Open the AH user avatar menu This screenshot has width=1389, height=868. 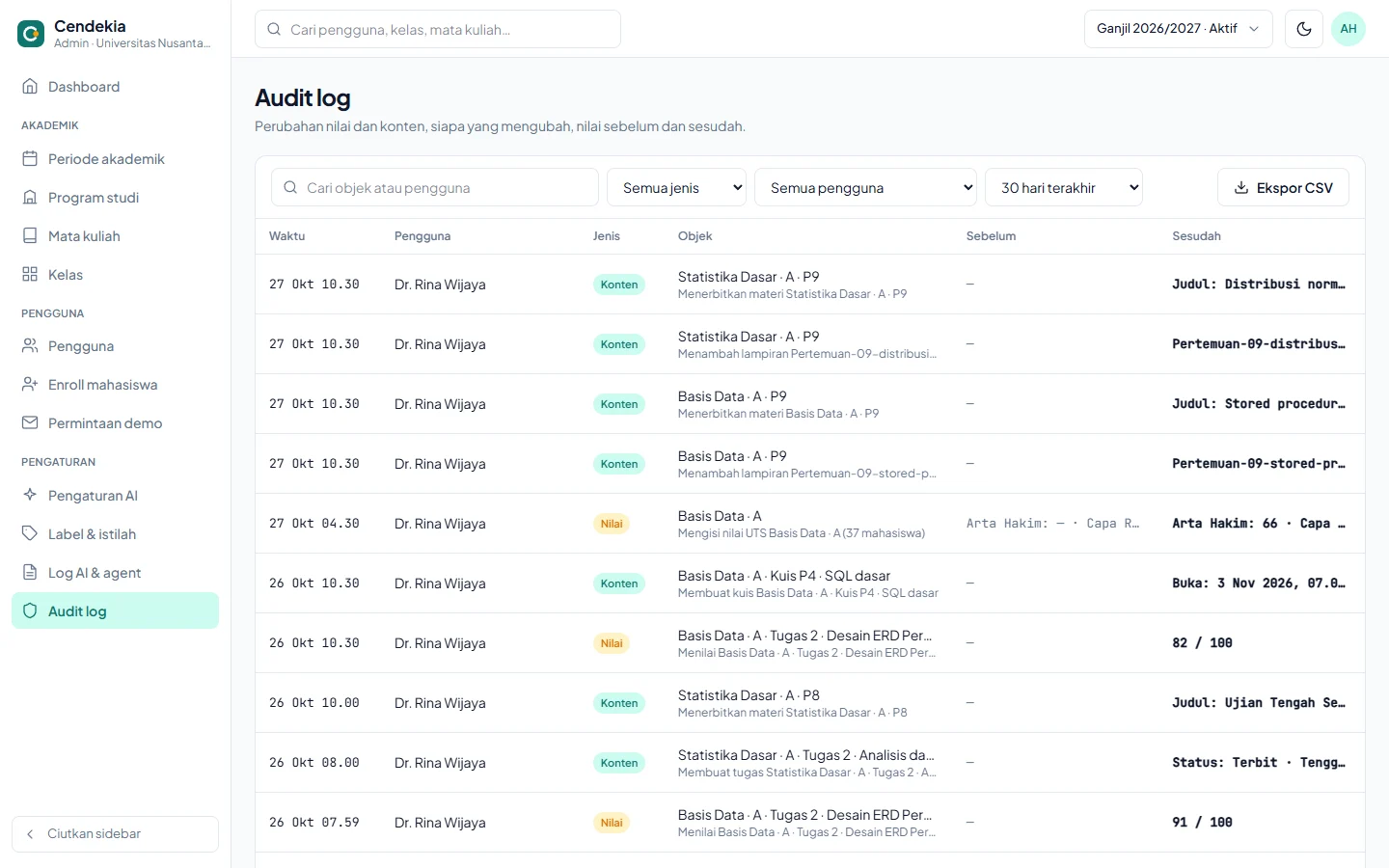(x=1348, y=29)
